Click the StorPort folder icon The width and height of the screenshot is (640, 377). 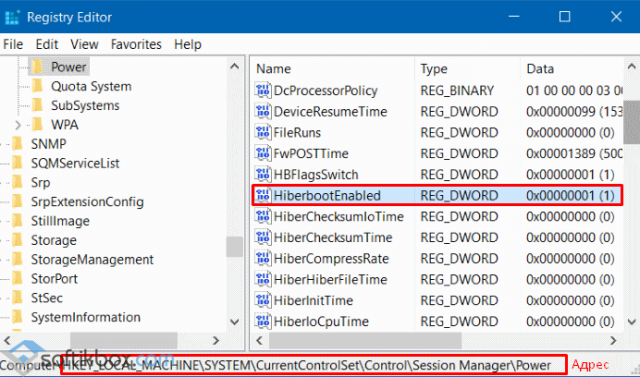coord(18,278)
